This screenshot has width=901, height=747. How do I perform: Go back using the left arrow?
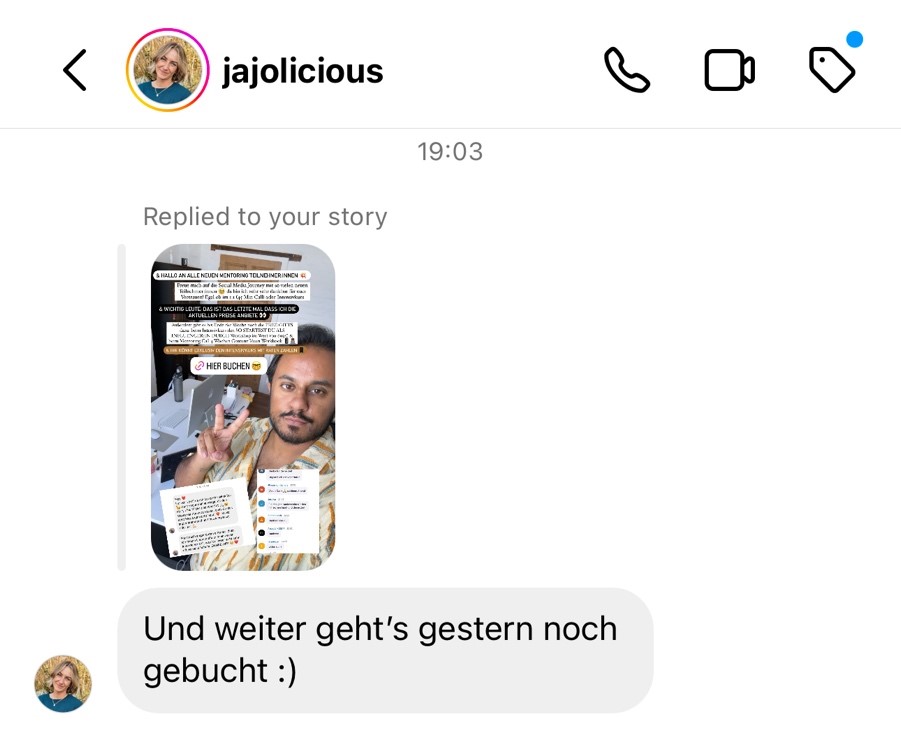tap(75, 70)
